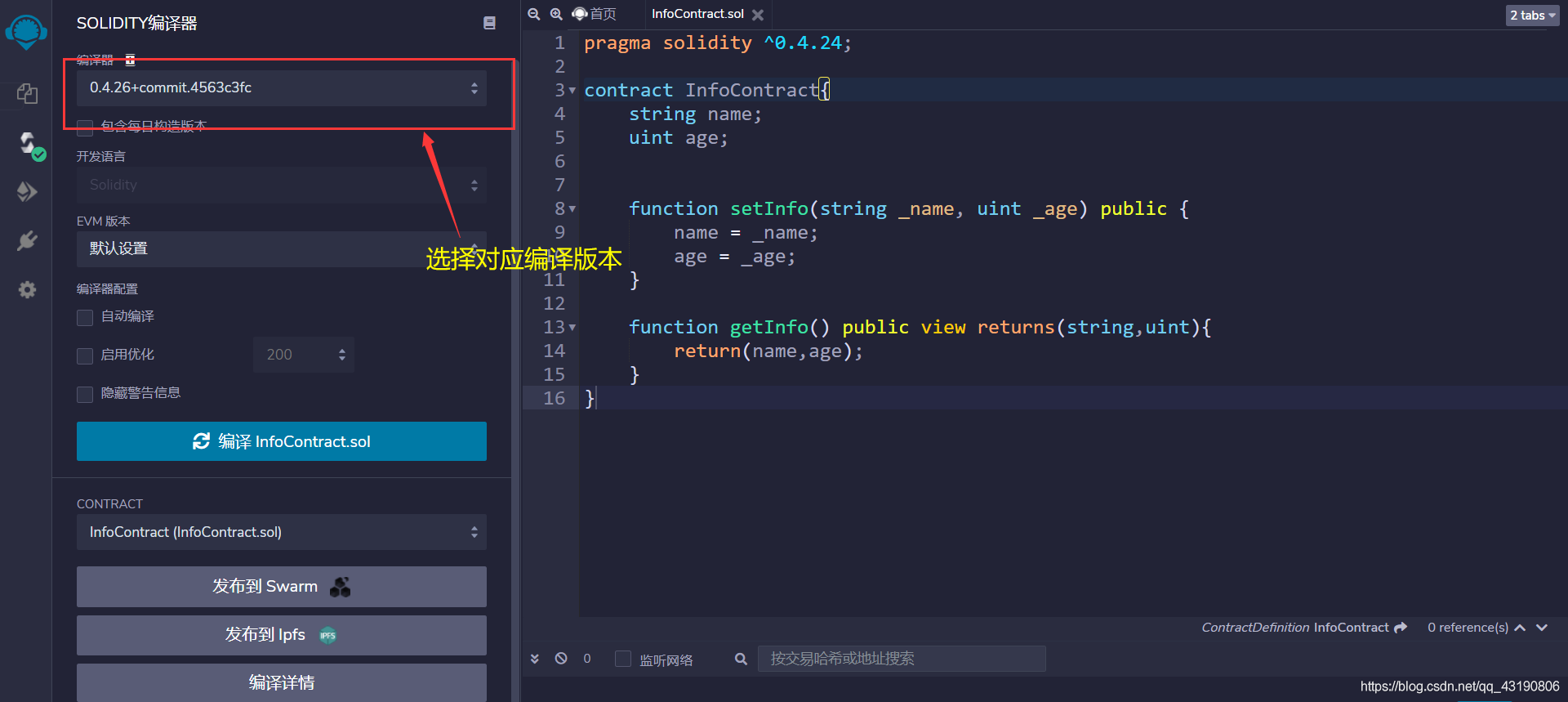Click the Swarm icon on publish button
Screen dimensions: 1568x702
pyautogui.click(x=341, y=587)
